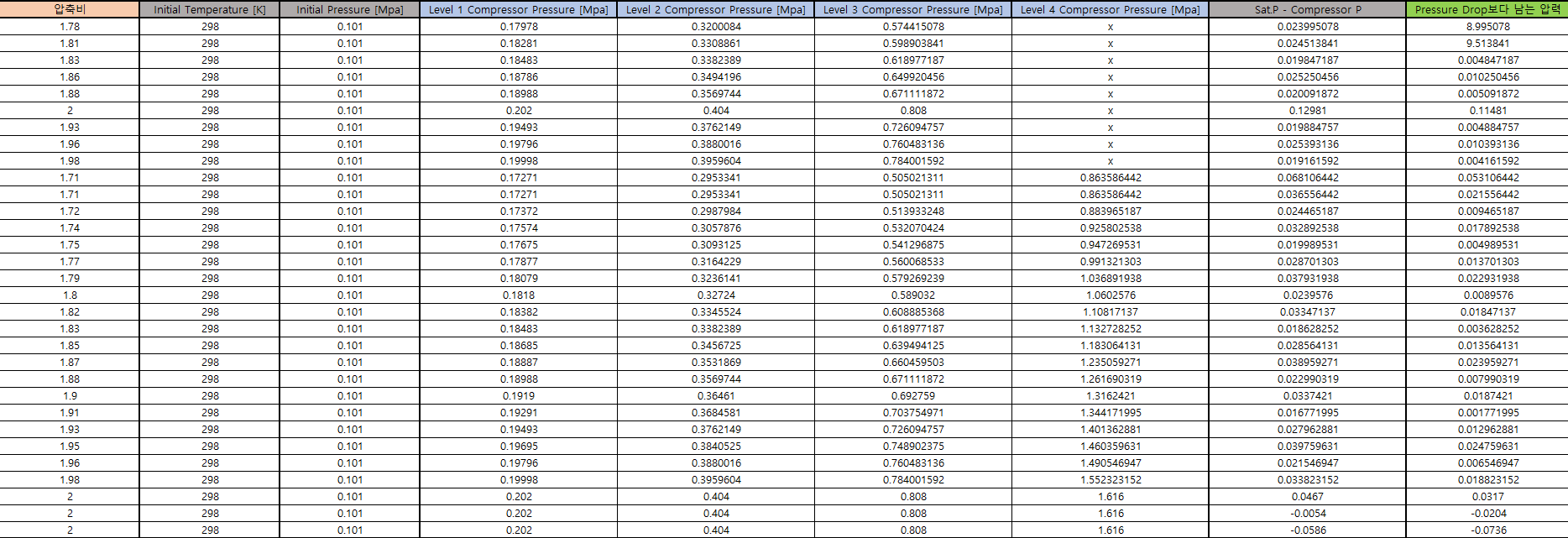Click the cell with value 0.12981
This screenshot has width=1568, height=538.
[1308, 110]
